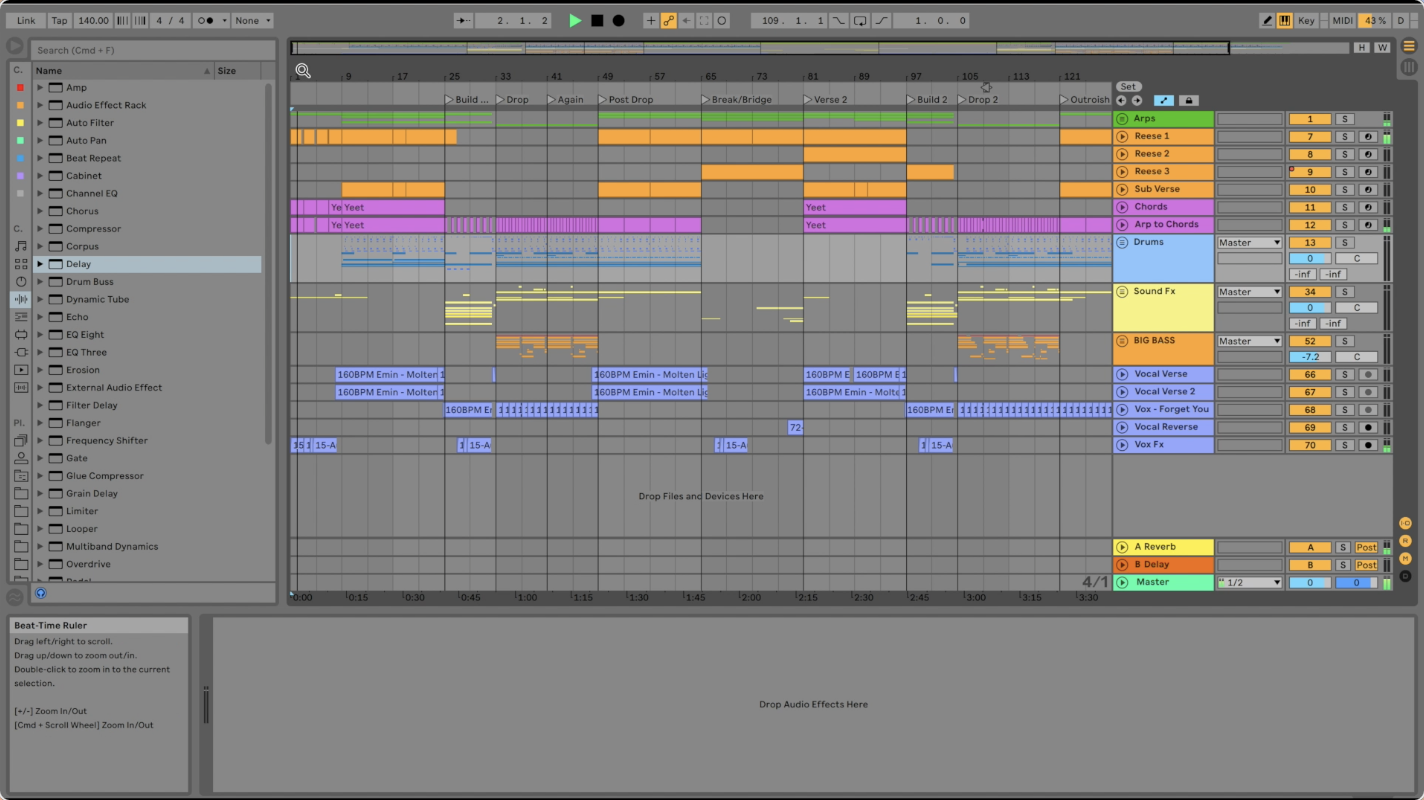The width and height of the screenshot is (1424, 800).
Task: Toggle the Computer MIDI Keyboard icon
Action: [1284, 20]
